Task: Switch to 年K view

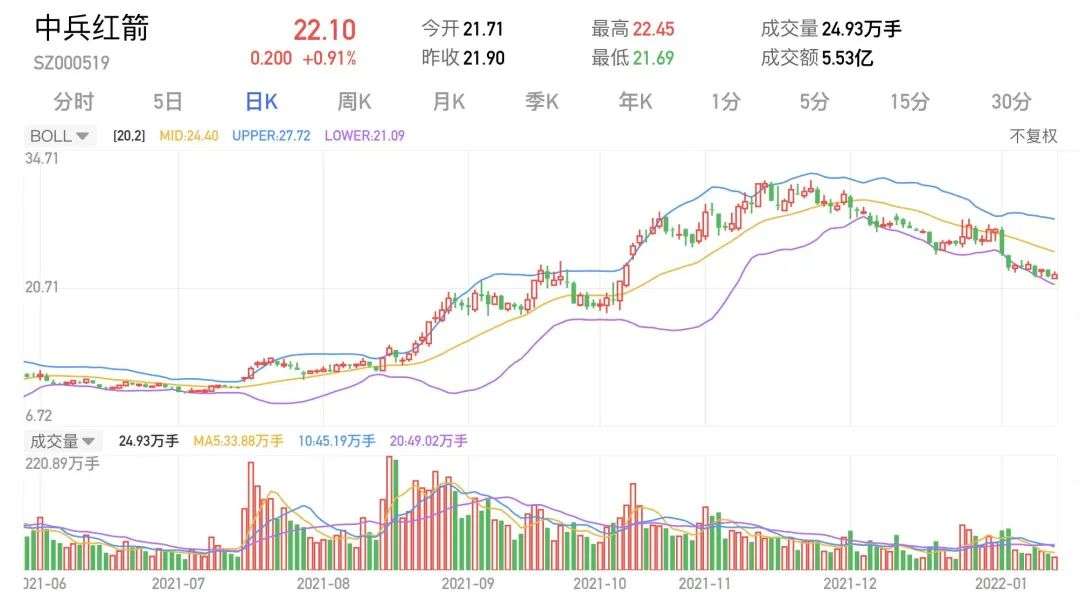Action: point(635,101)
